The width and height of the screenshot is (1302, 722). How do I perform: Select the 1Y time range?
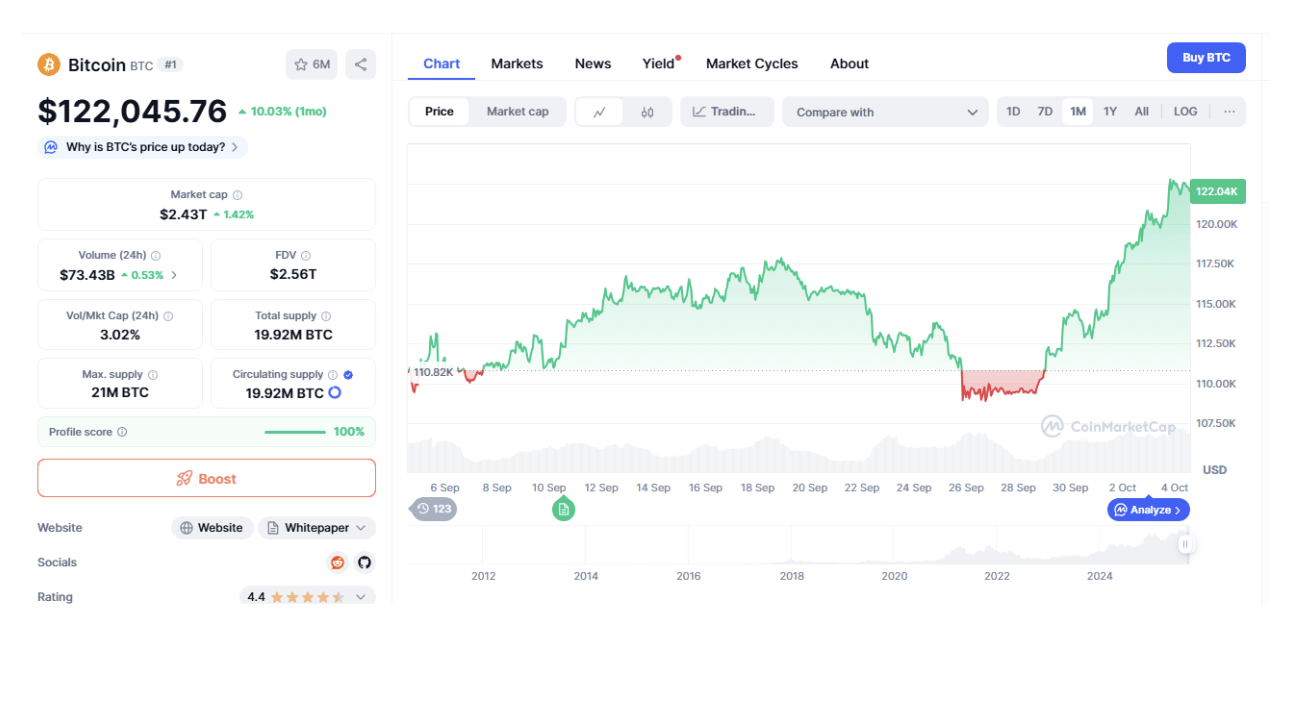pos(1110,112)
